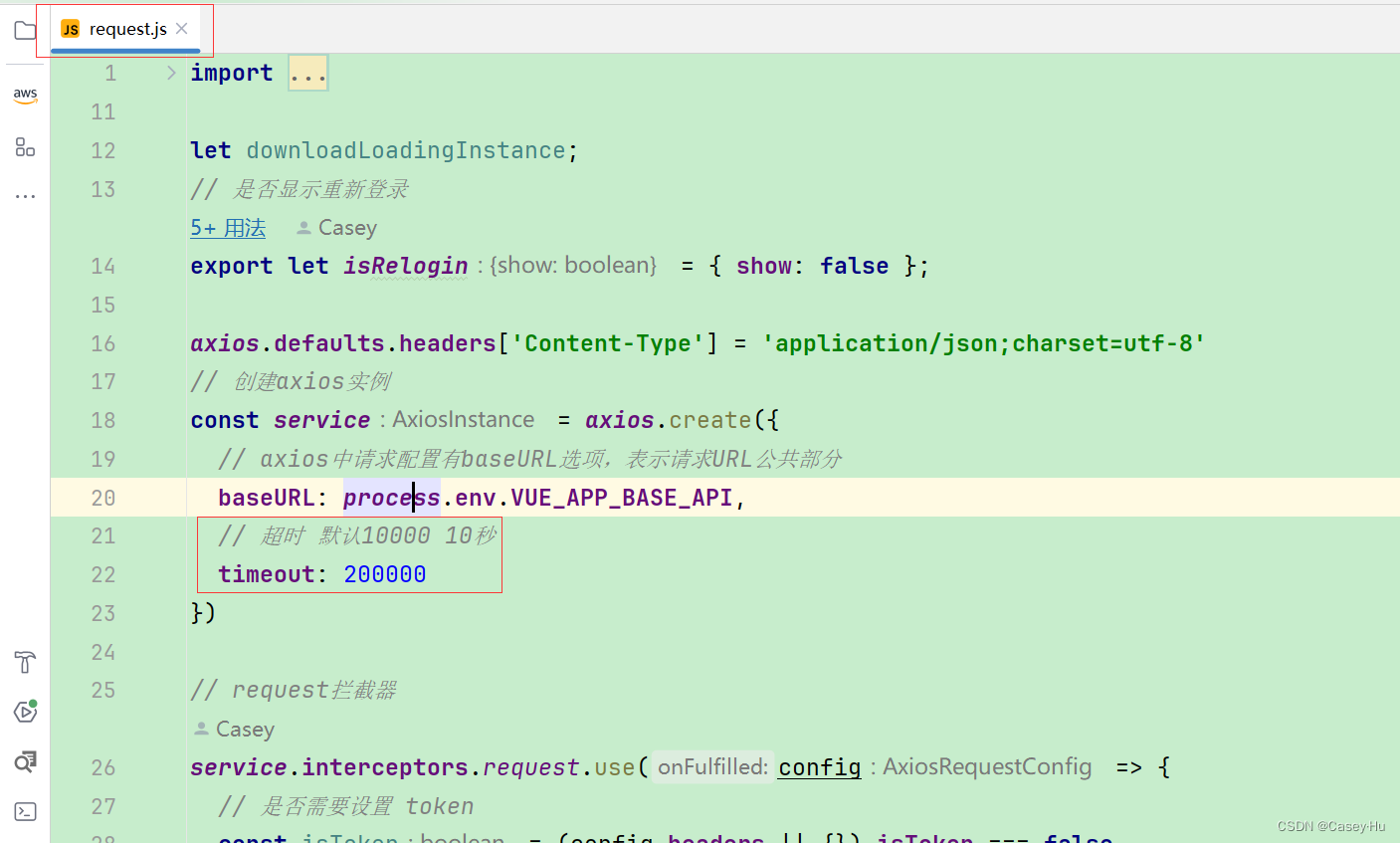This screenshot has width=1400, height=843.
Task: Open the AWS Toolkit panel
Action: coord(25,95)
